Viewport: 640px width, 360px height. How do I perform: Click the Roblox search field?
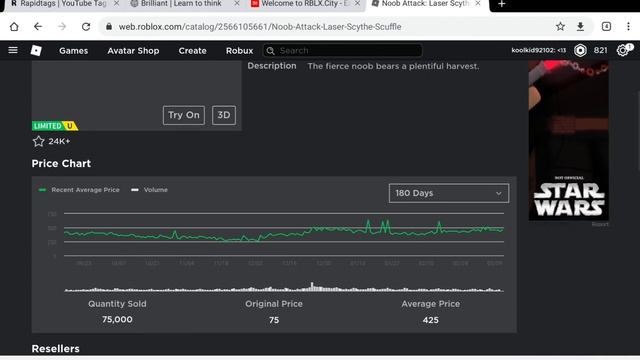(x=342, y=51)
